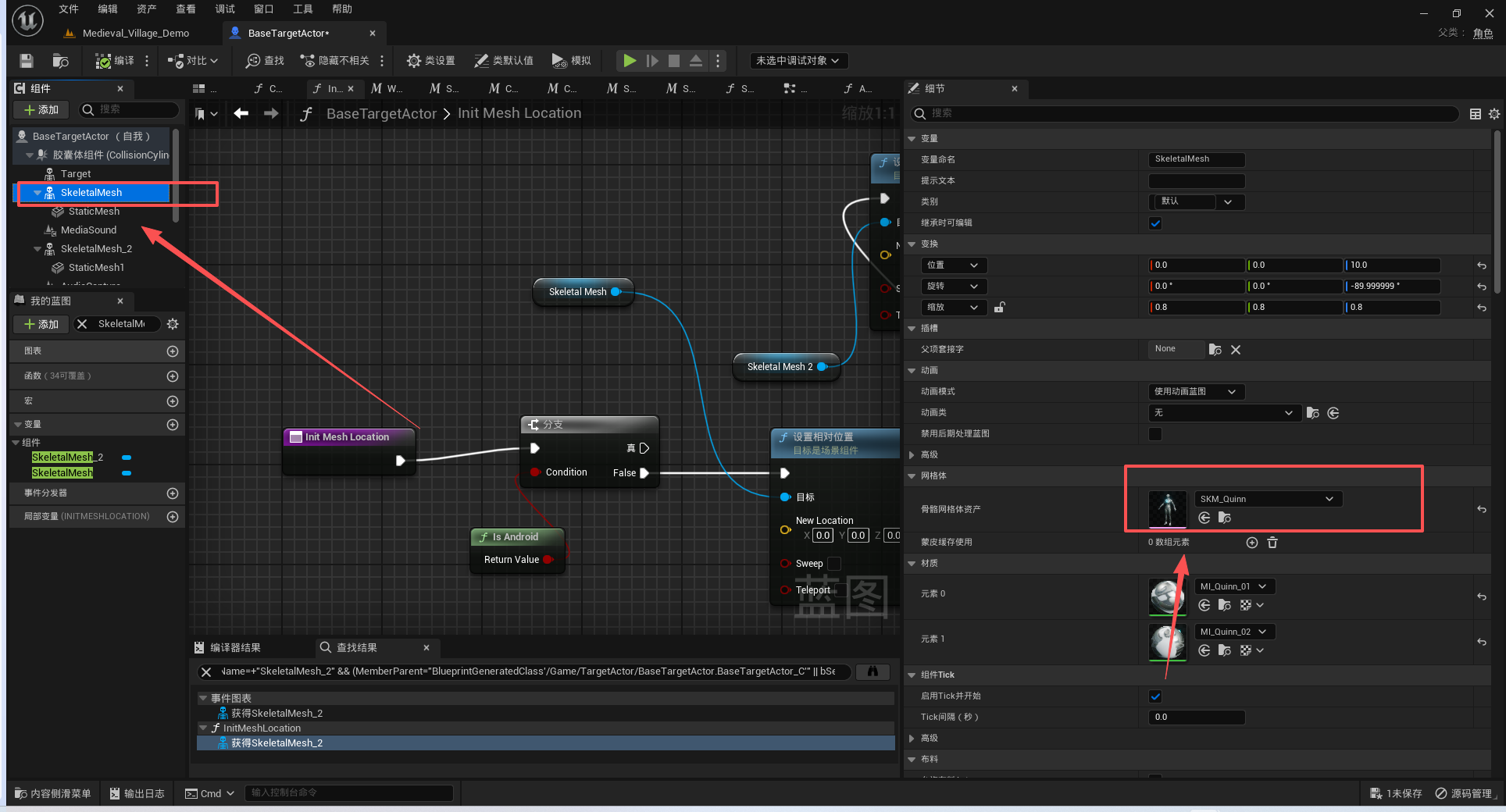Open 内容侧滑菜单 content drawer

[x=53, y=794]
